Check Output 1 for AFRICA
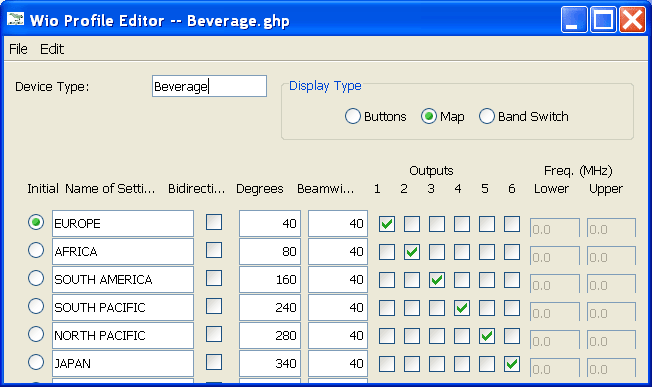This screenshot has width=652, height=387. [387, 252]
